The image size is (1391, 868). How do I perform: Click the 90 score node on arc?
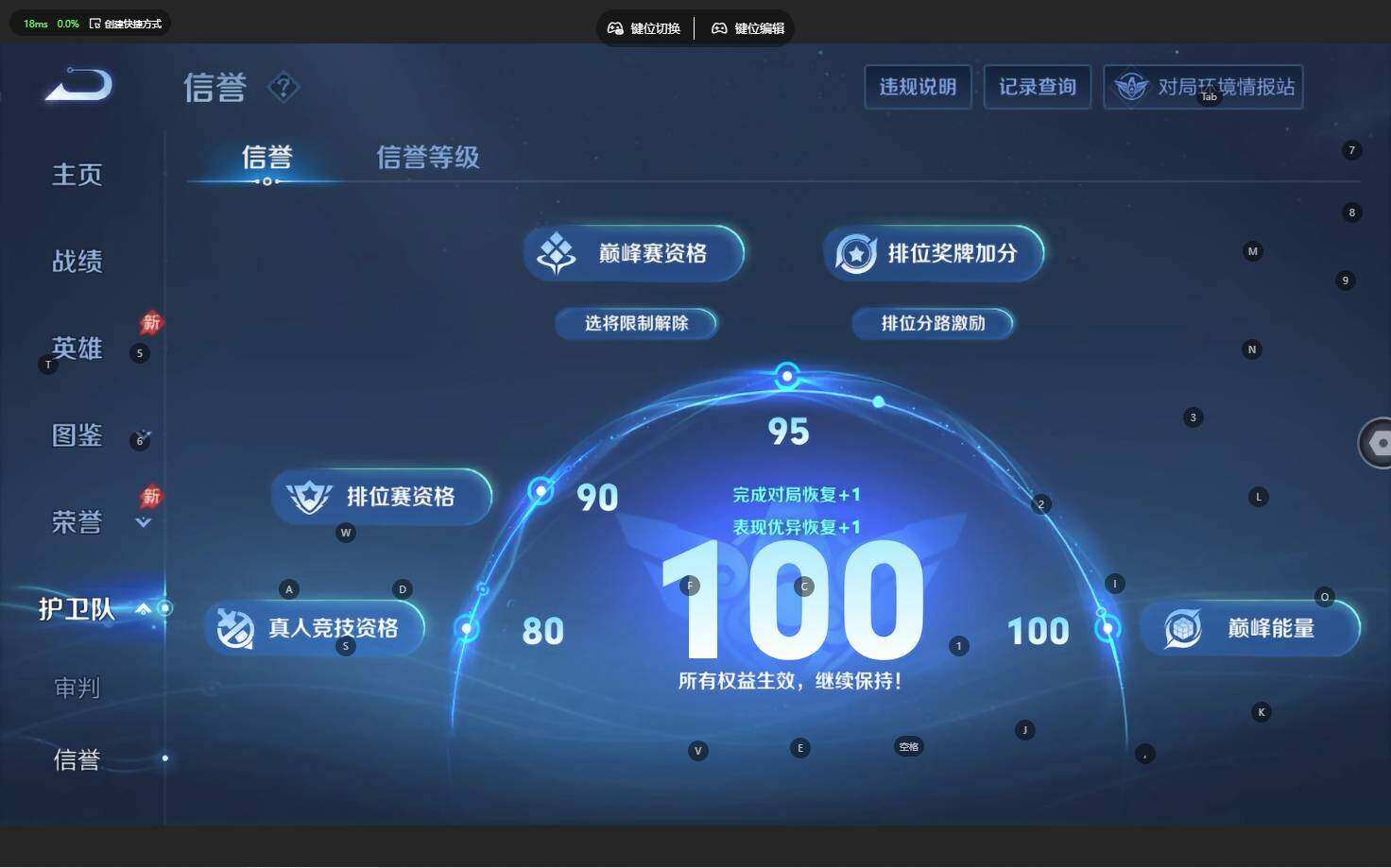point(541,490)
